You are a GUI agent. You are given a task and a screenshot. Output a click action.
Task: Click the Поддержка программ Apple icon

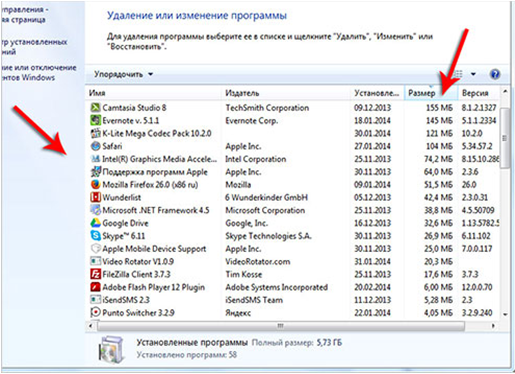[x=95, y=171]
